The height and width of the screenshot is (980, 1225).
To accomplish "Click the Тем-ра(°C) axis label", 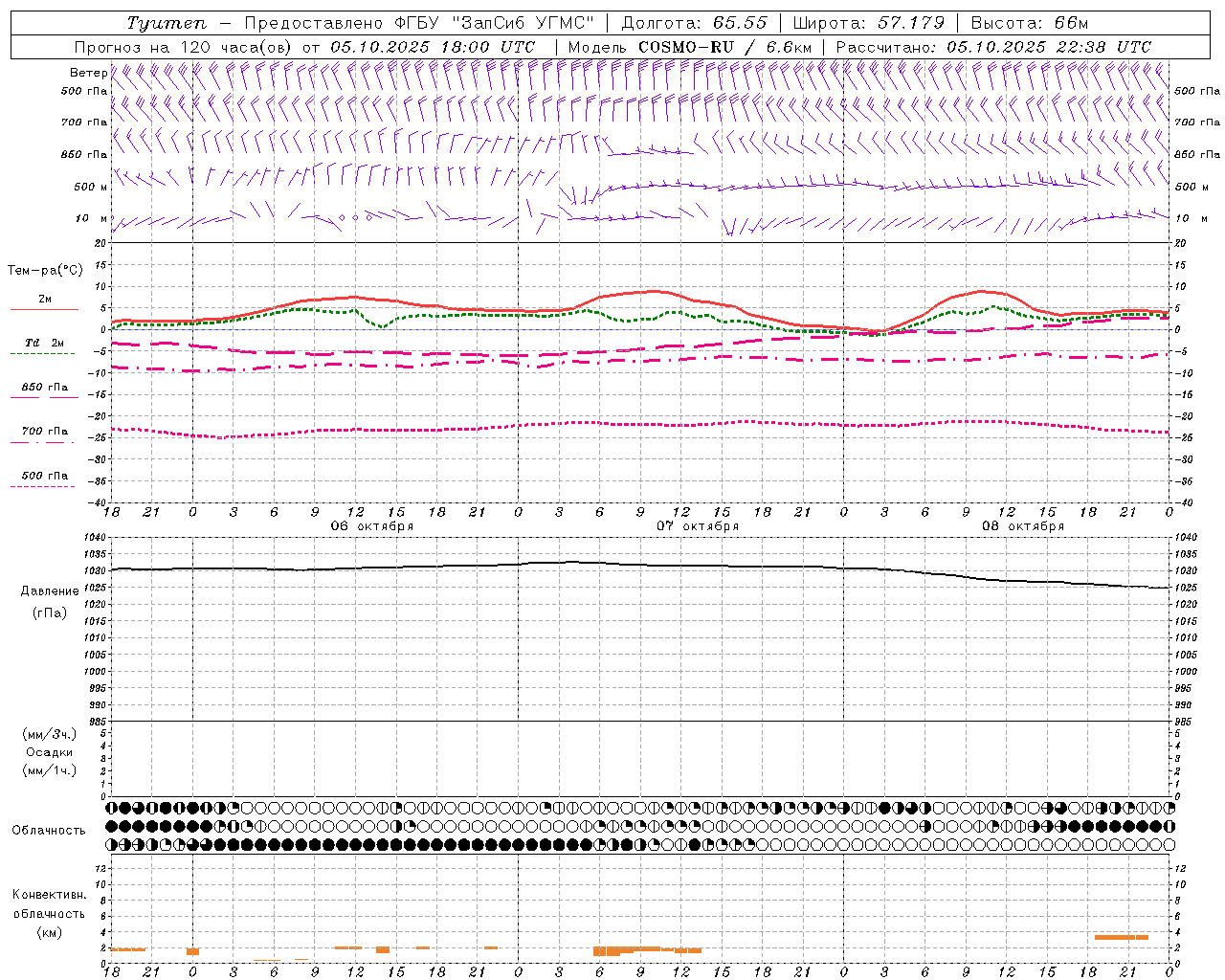I will click(45, 270).
